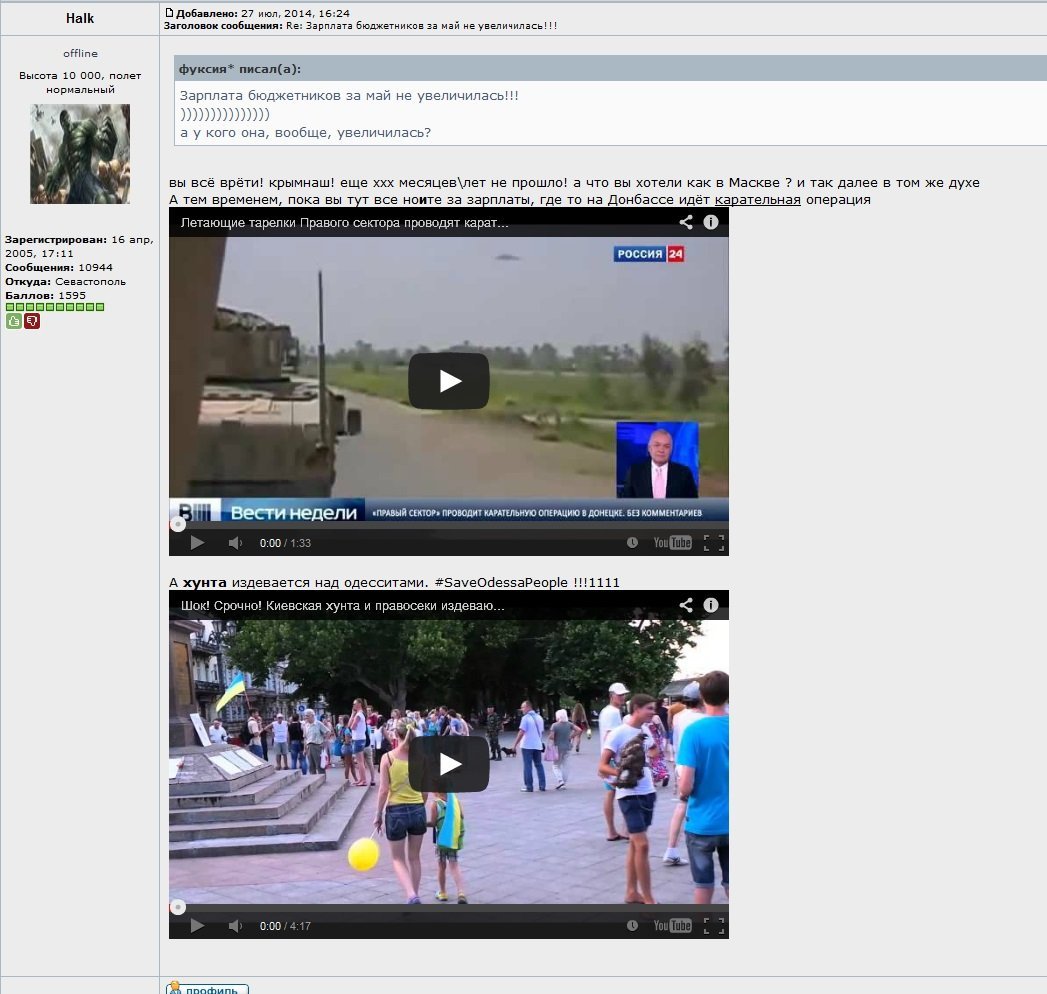
Task: Open the профиль button below the post
Action: coord(207,988)
